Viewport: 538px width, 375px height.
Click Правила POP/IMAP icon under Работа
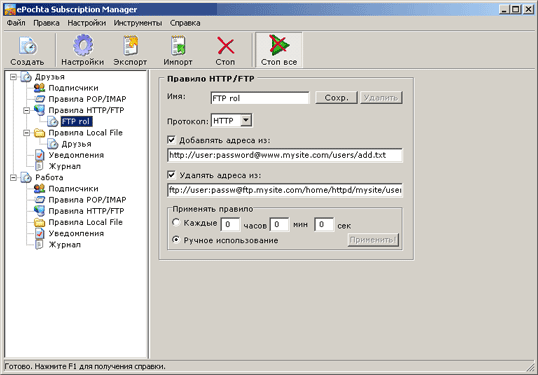tap(39, 200)
